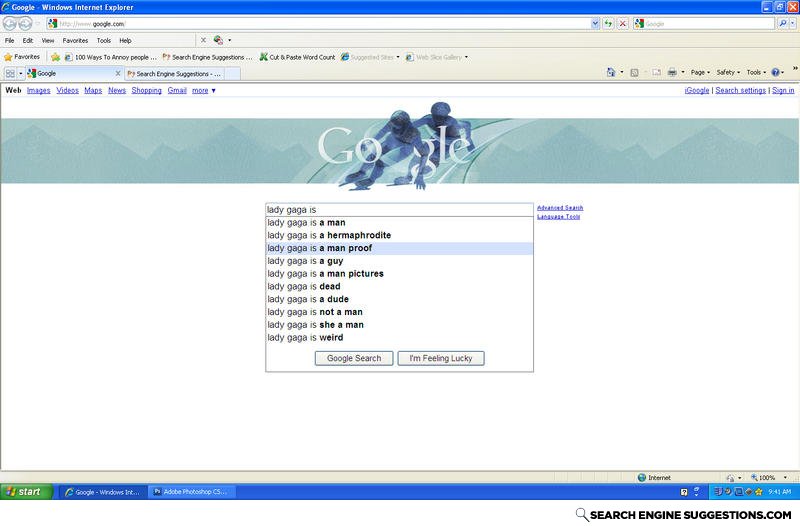The height and width of the screenshot is (526, 800).
Task: Click the Sign in link
Action: (x=783, y=90)
